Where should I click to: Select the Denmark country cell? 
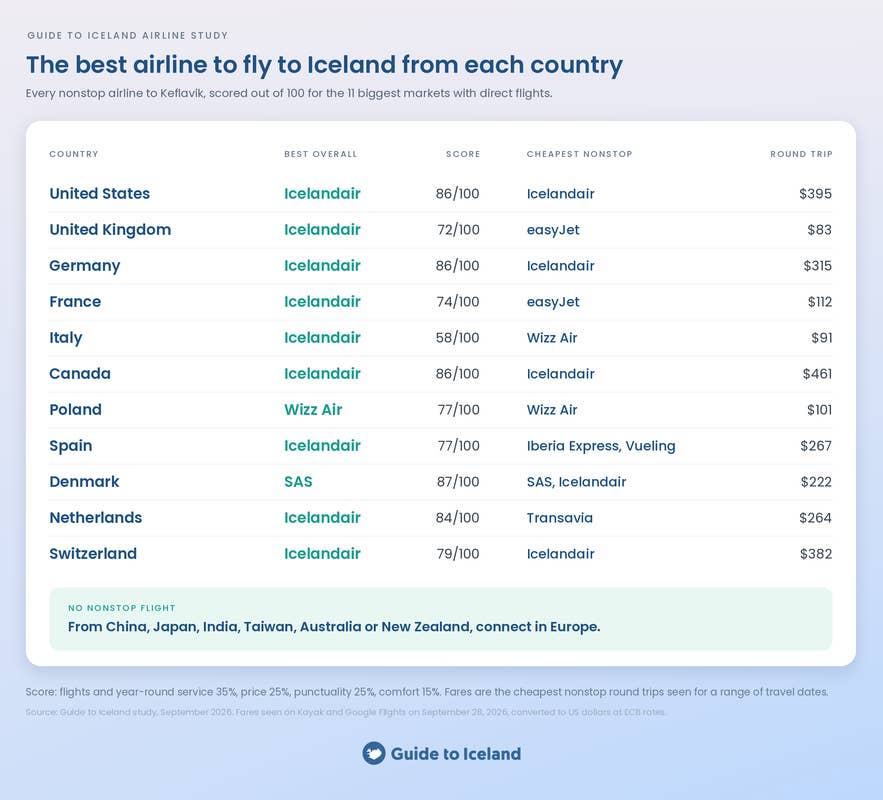click(84, 482)
